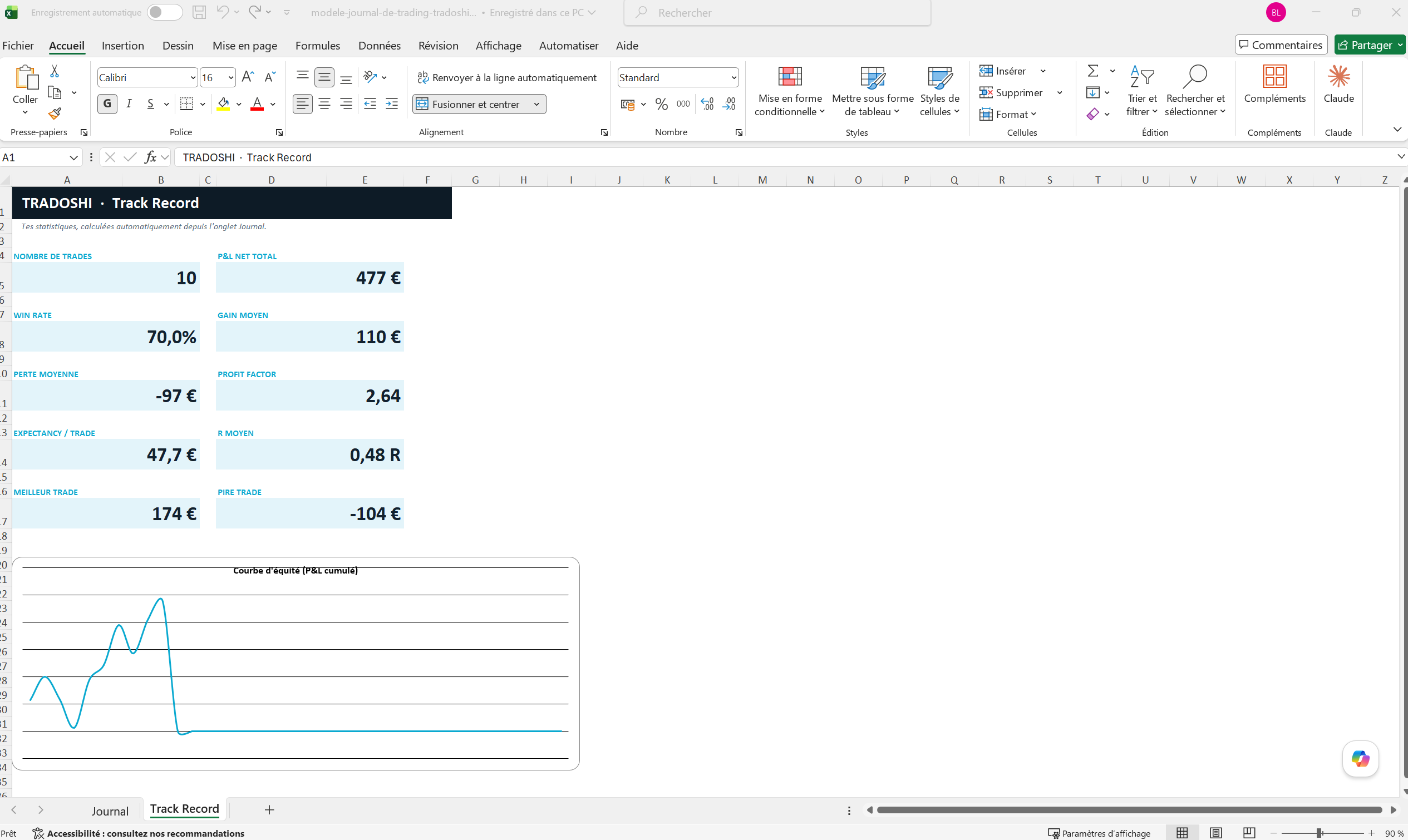Open the Copilot floating button
Image resolution: width=1408 pixels, height=840 pixels.
click(1360, 758)
